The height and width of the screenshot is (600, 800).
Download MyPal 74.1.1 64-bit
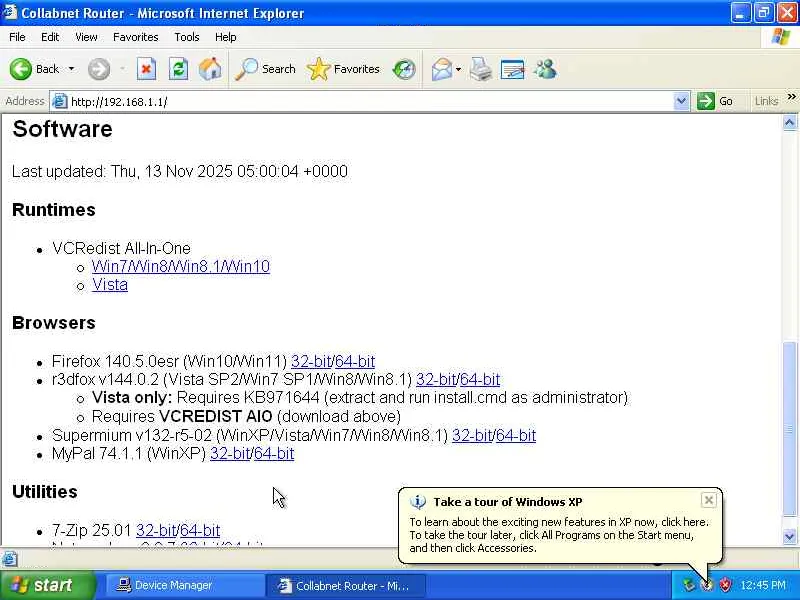pos(274,454)
